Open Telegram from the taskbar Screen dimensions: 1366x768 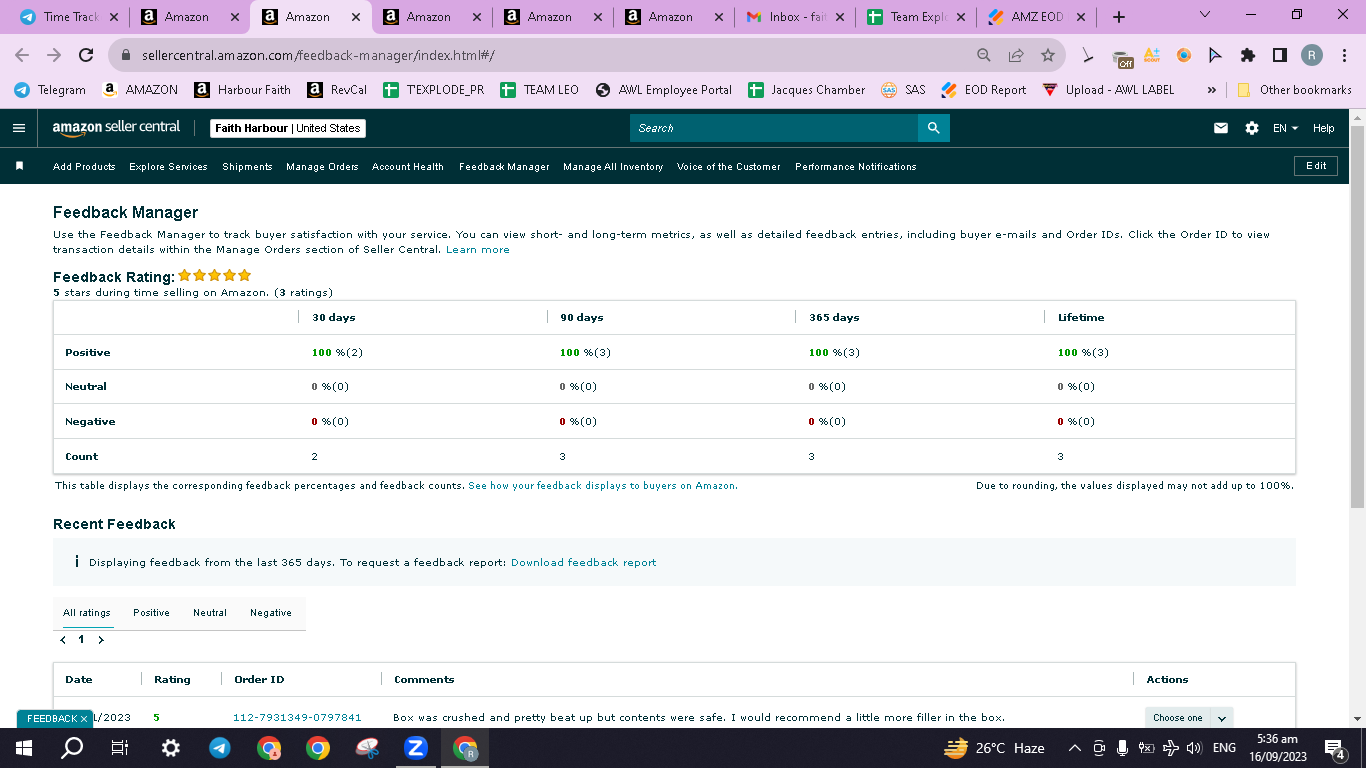tap(220, 748)
